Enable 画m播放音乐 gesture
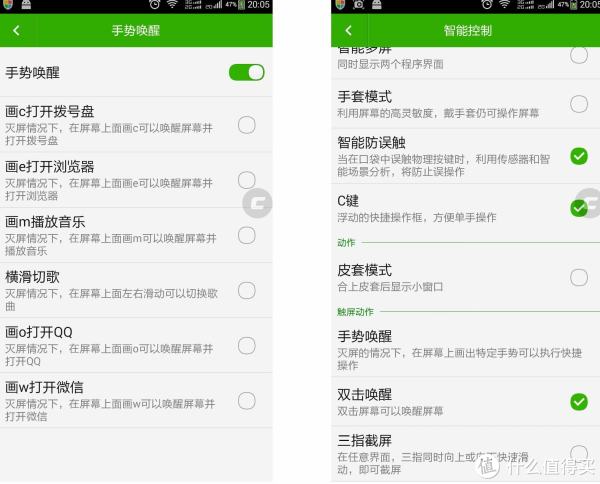 click(246, 235)
